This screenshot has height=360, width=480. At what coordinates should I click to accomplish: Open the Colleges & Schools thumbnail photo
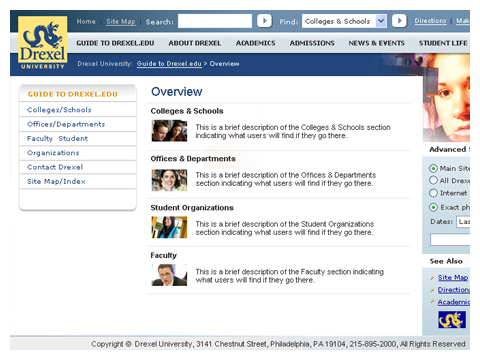click(169, 131)
